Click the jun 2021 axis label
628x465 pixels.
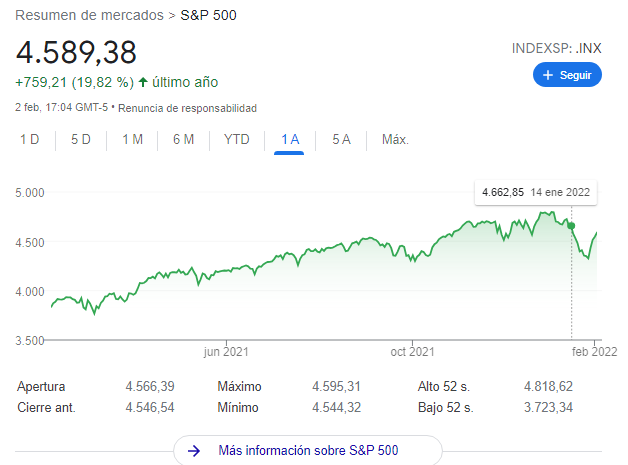[x=225, y=351]
